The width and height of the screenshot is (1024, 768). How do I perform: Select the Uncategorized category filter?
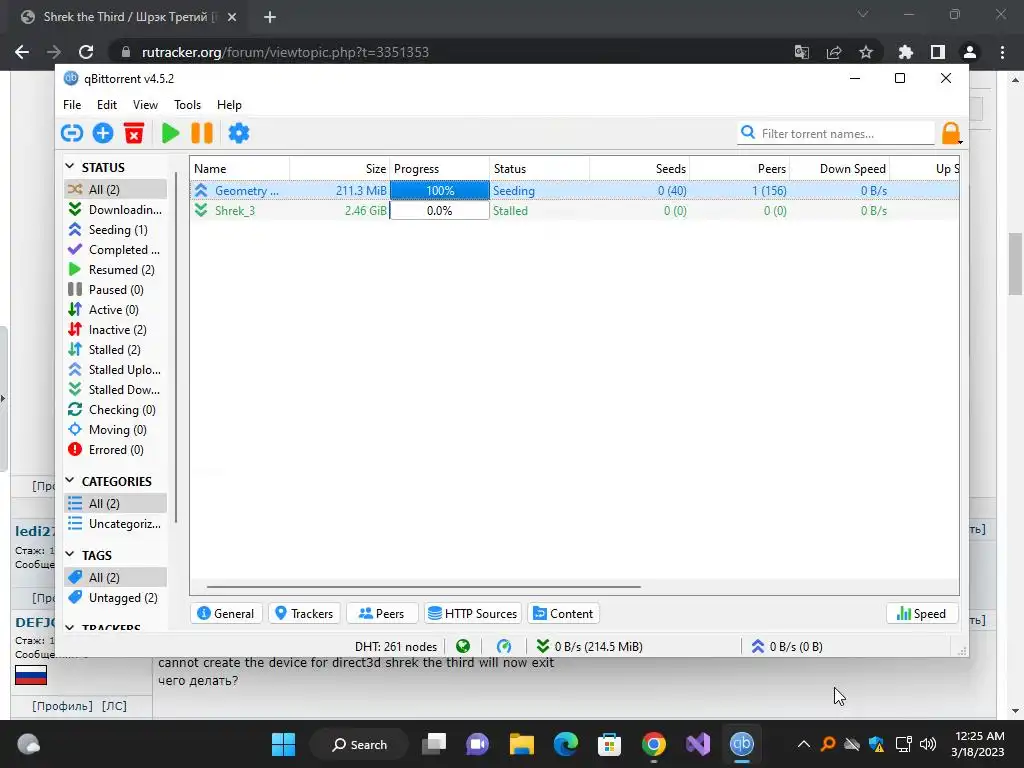tap(116, 524)
